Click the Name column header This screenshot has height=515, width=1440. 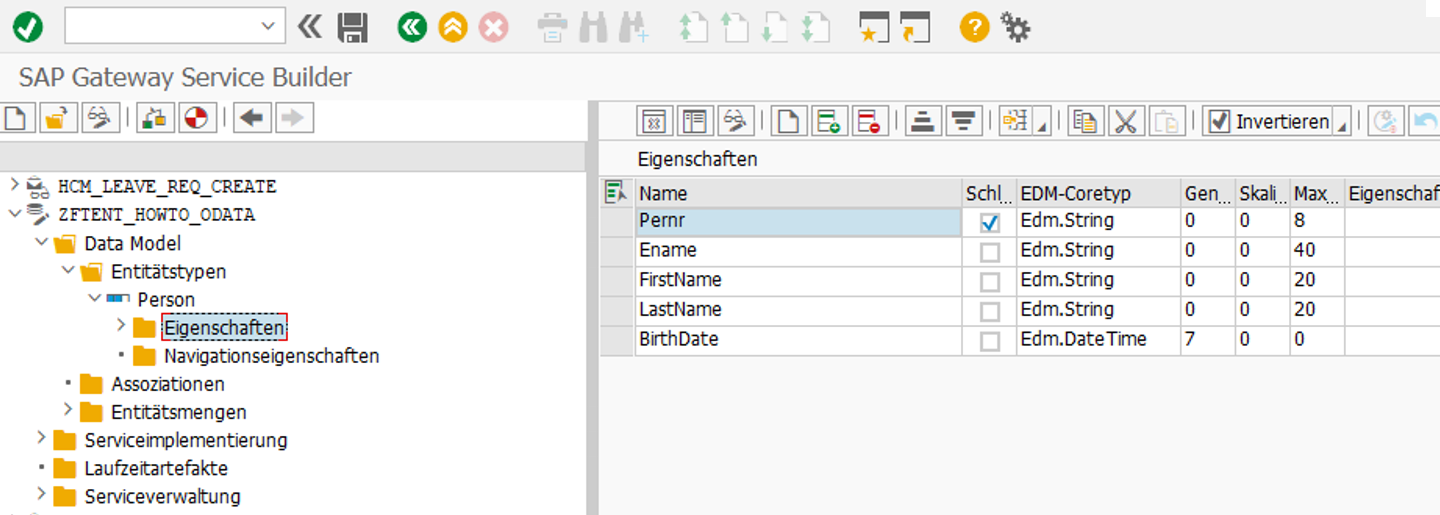[x=798, y=193]
